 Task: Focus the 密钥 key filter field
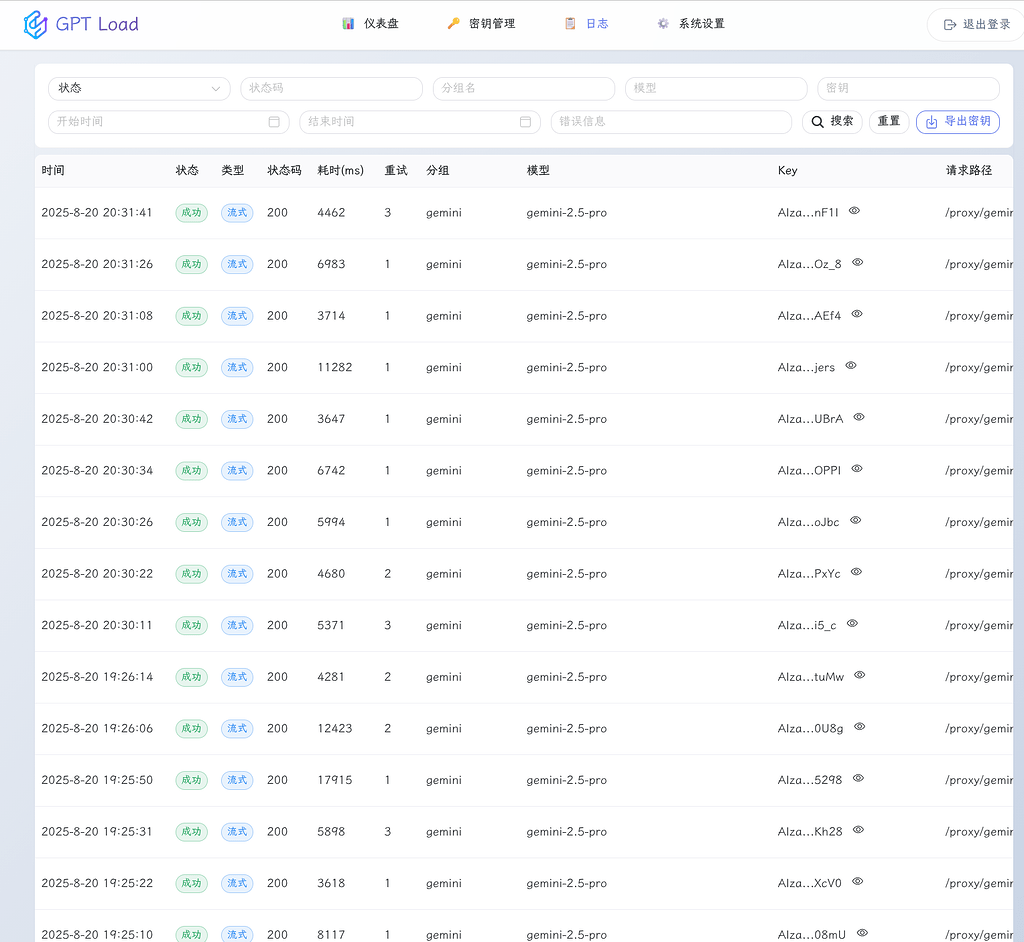pyautogui.click(x=908, y=88)
